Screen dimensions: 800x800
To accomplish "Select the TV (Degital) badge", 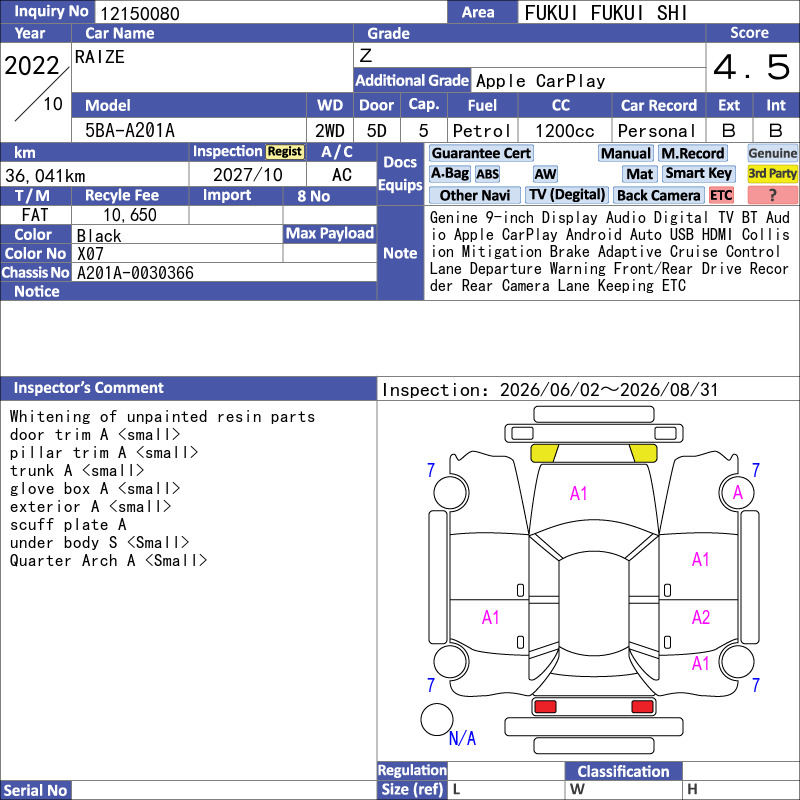I will pos(567,195).
